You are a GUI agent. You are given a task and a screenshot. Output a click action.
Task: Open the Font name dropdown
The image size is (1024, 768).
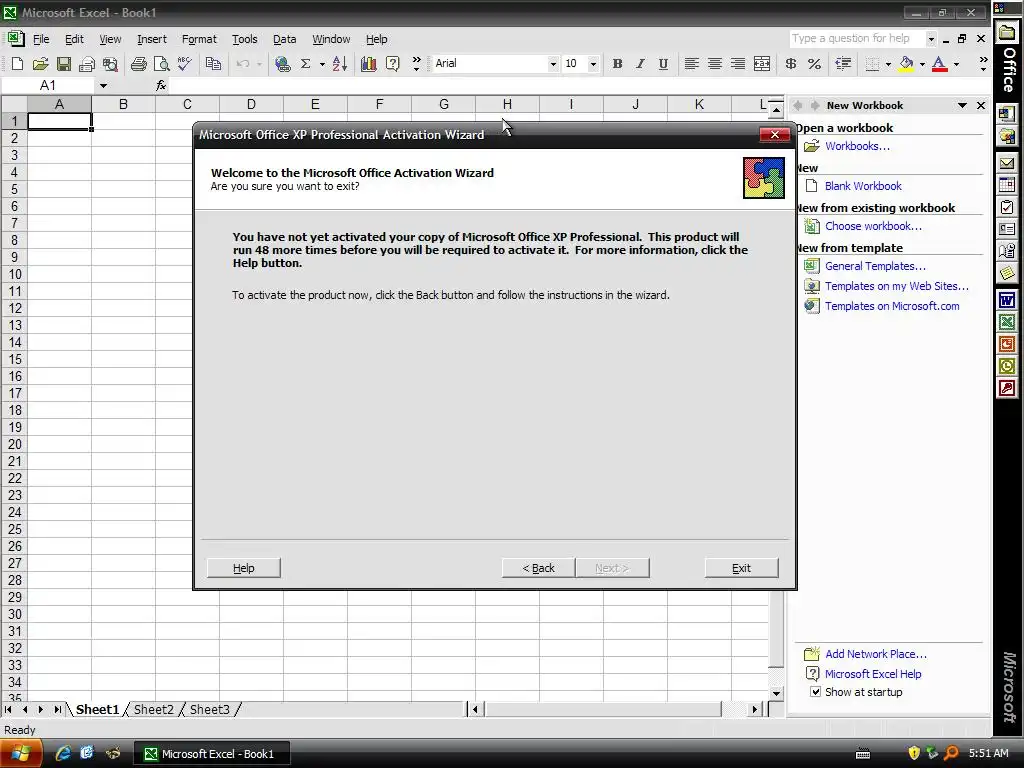click(553, 63)
